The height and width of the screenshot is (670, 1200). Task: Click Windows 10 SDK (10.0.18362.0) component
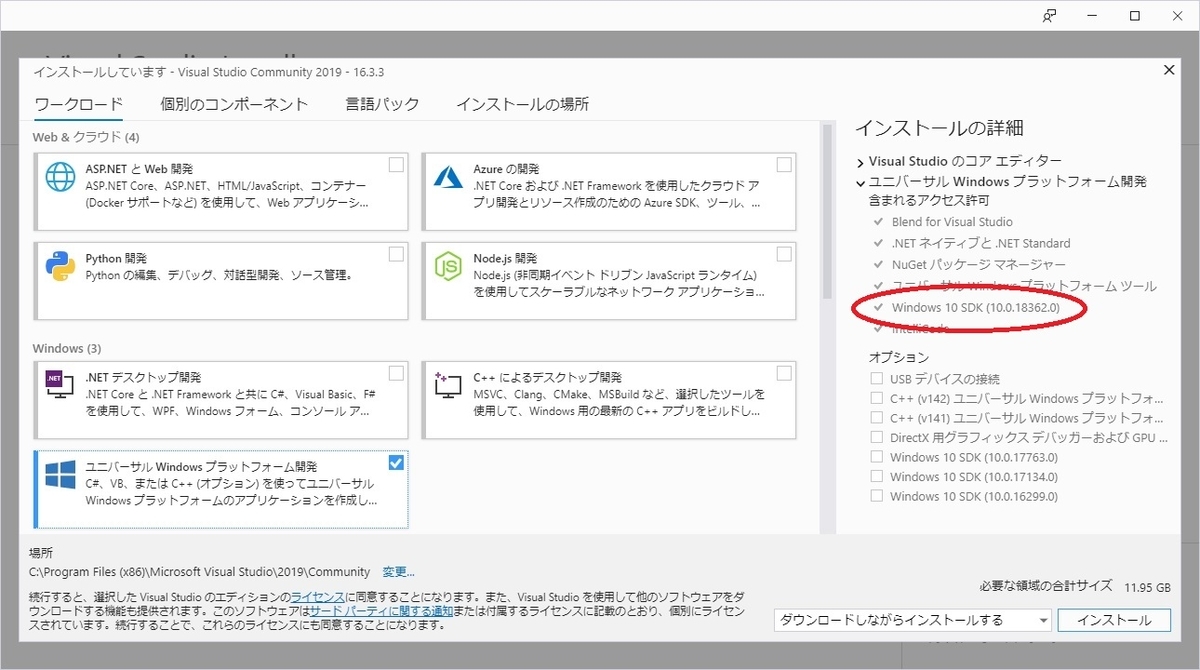[976, 308]
